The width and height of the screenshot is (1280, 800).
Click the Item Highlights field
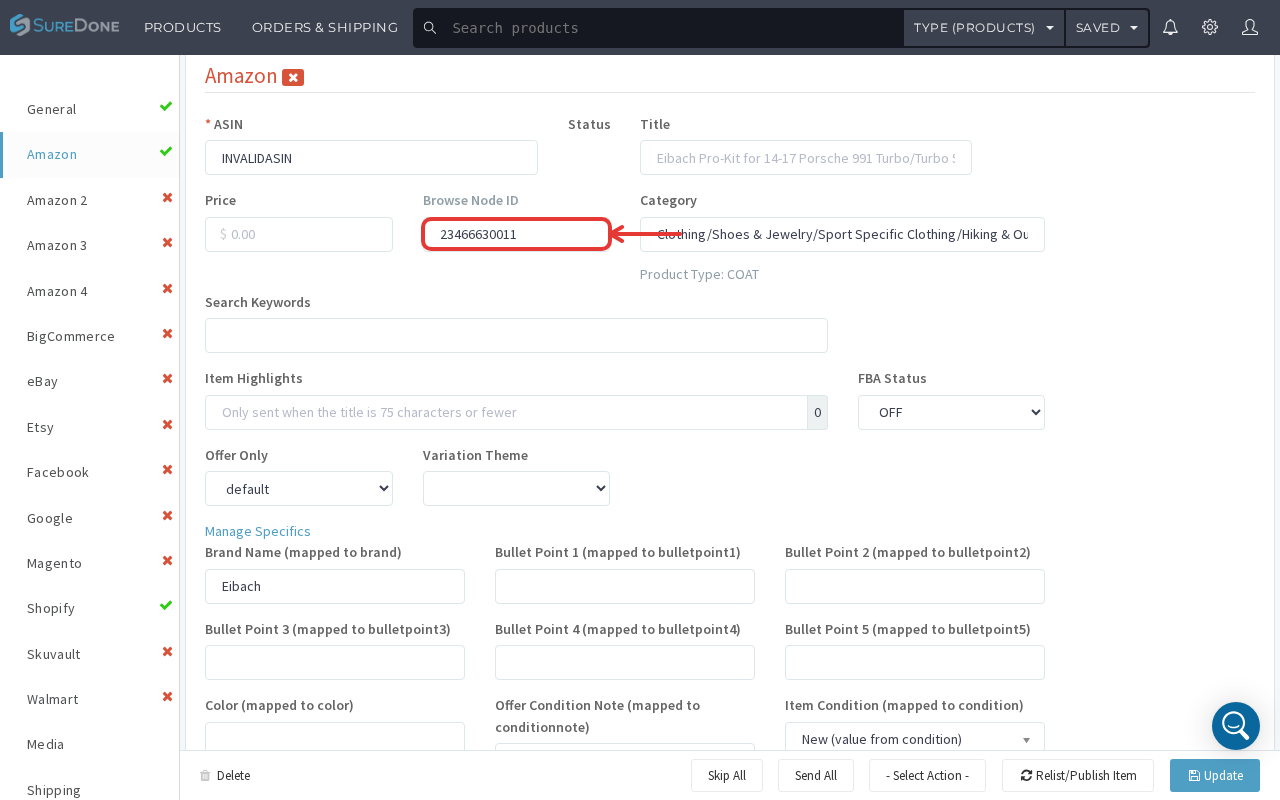tap(506, 412)
